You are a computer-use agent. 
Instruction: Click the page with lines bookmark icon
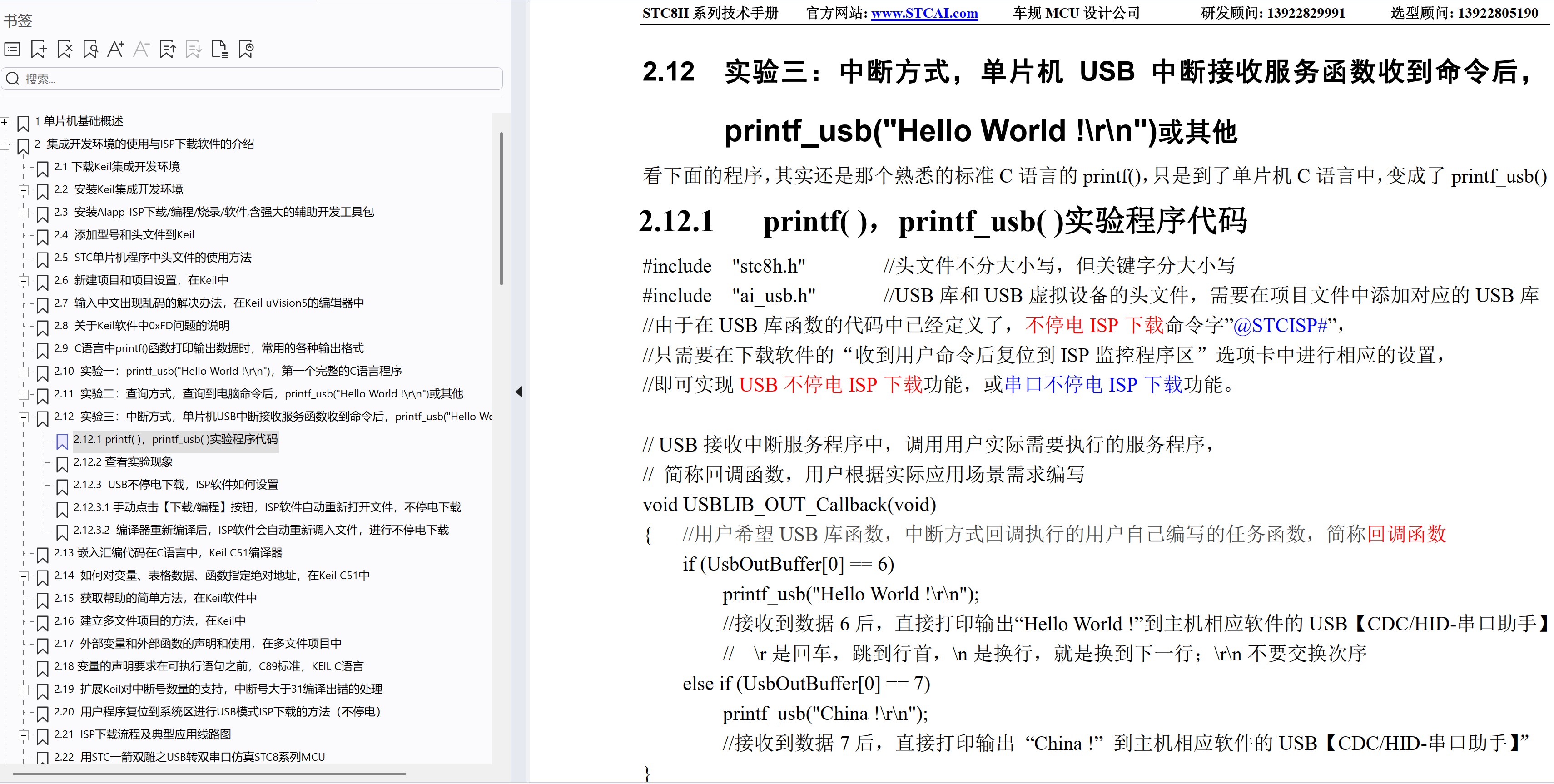219,50
